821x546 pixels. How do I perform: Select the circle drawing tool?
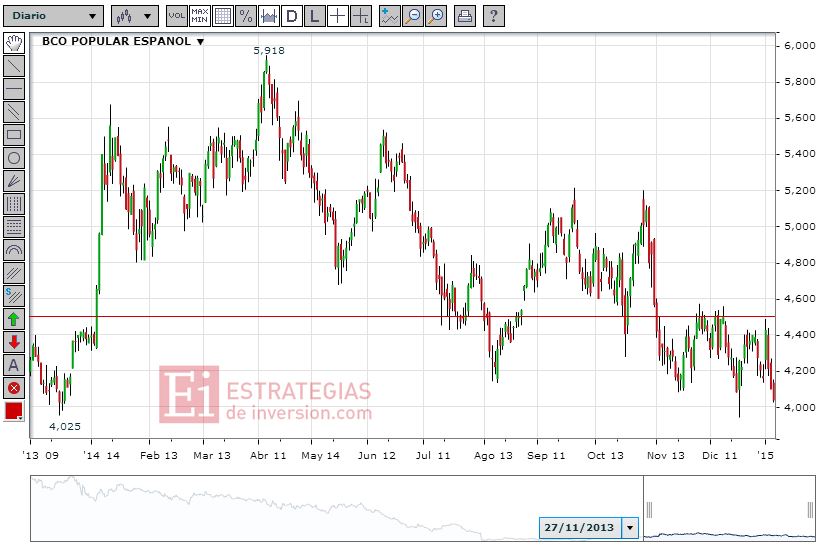coord(14,158)
